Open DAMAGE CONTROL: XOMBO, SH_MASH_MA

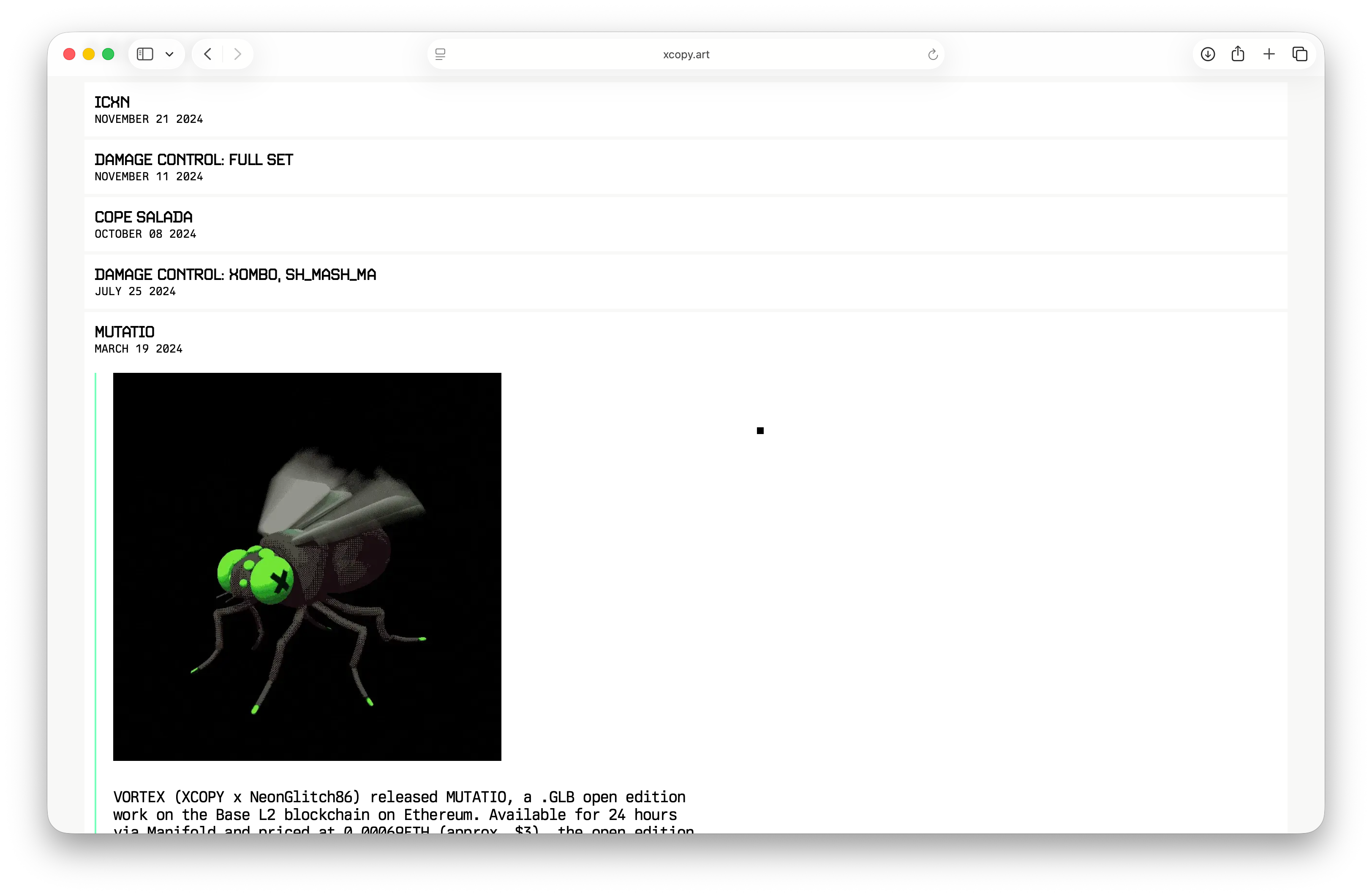pos(235,275)
